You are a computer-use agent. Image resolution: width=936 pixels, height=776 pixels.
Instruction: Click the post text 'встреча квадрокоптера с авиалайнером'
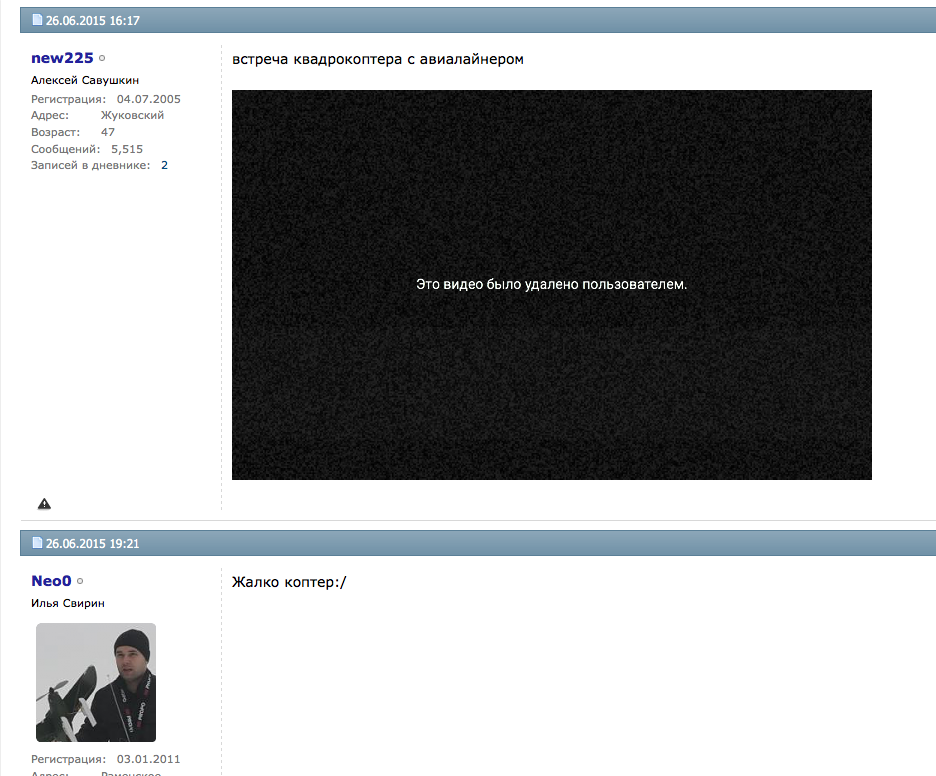click(377, 59)
